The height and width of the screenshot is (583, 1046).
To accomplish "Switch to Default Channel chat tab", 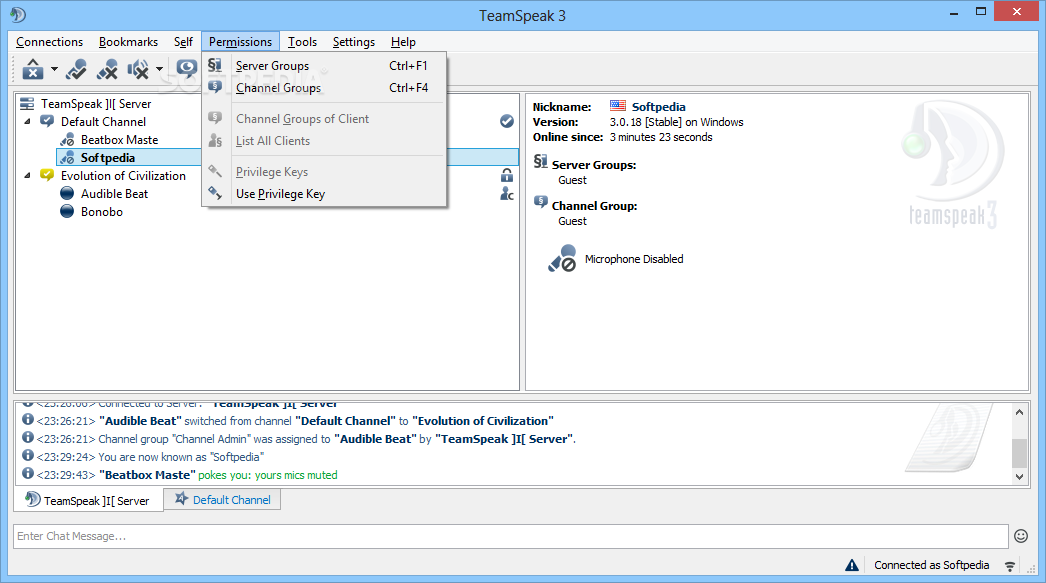I will tap(223, 500).
